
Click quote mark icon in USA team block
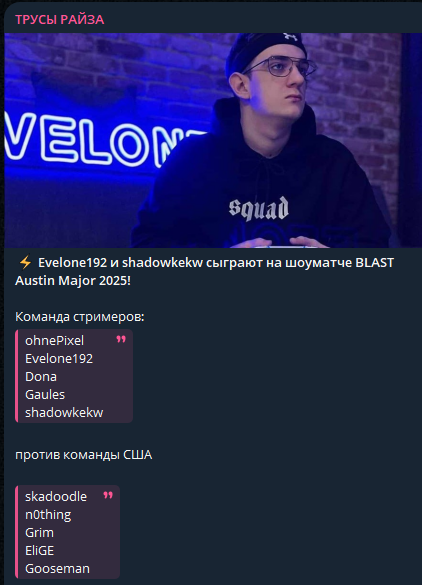click(108, 495)
